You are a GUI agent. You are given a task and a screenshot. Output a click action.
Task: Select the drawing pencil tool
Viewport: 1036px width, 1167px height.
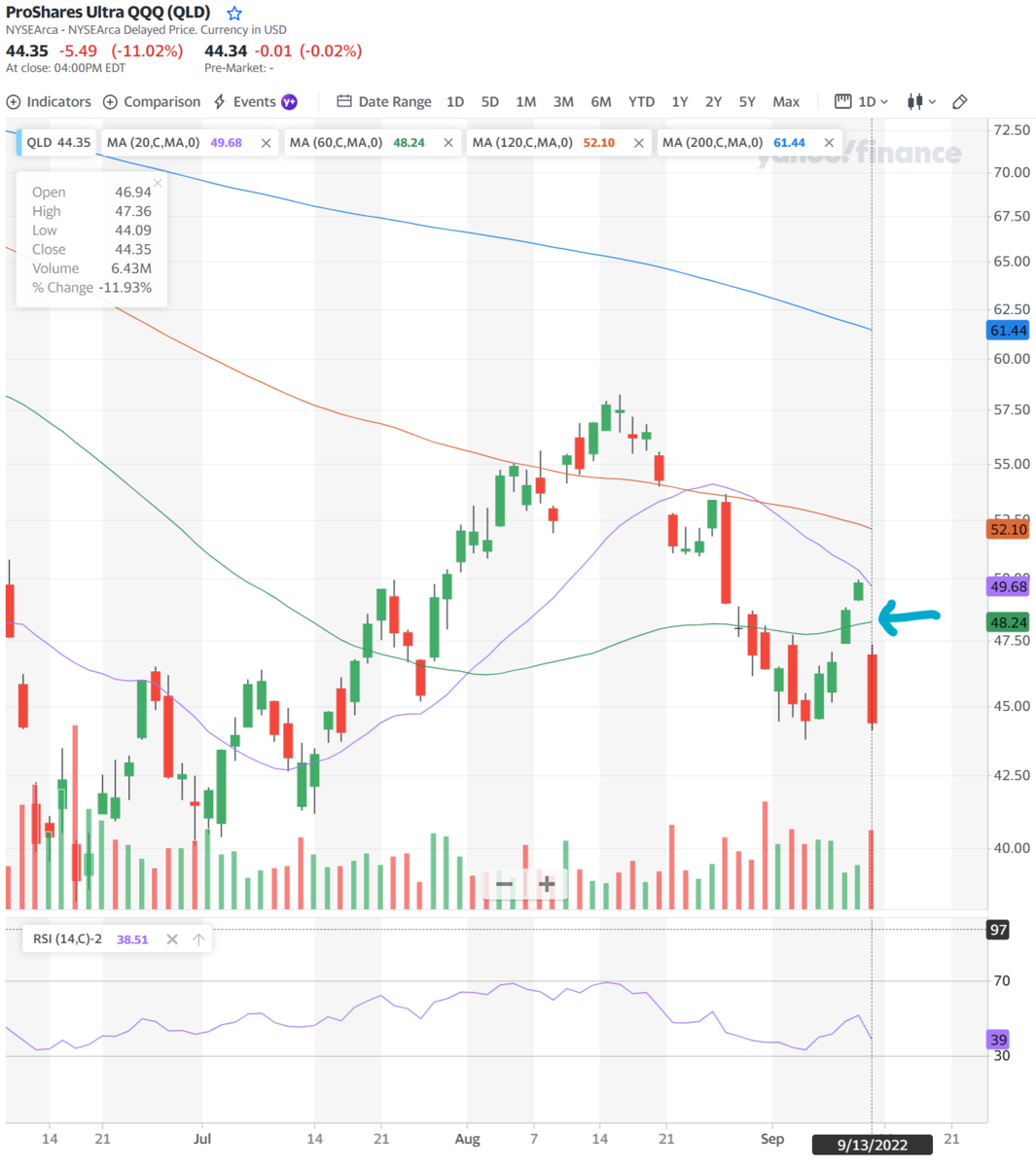click(x=960, y=102)
